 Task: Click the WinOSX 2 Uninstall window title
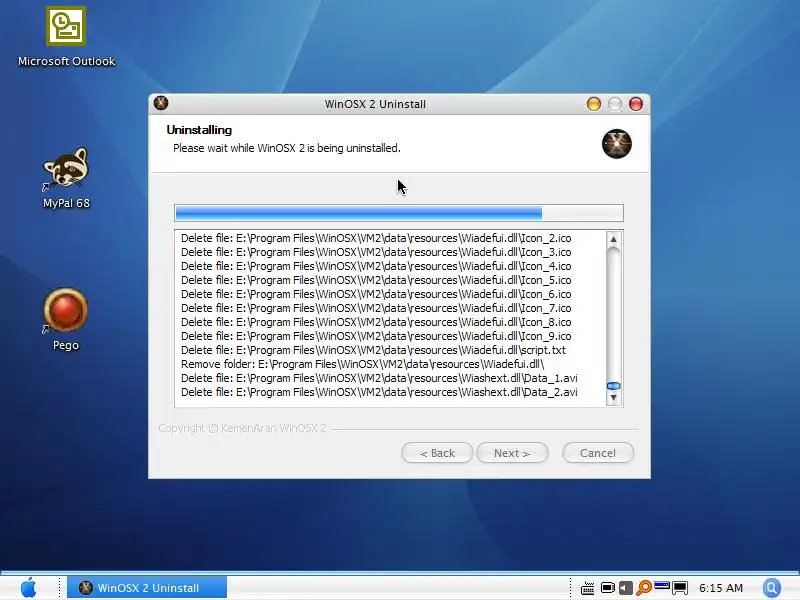click(x=375, y=104)
